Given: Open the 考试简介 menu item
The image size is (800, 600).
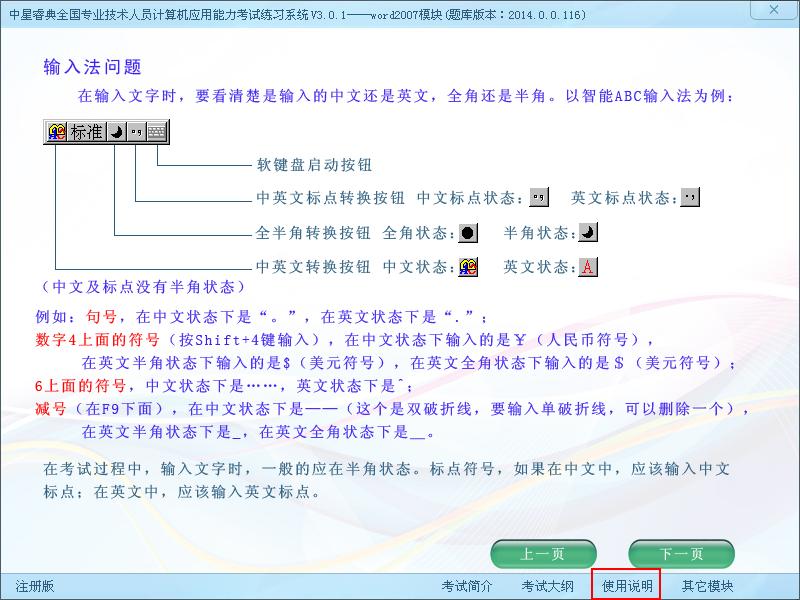Looking at the screenshot, I should (467, 586).
